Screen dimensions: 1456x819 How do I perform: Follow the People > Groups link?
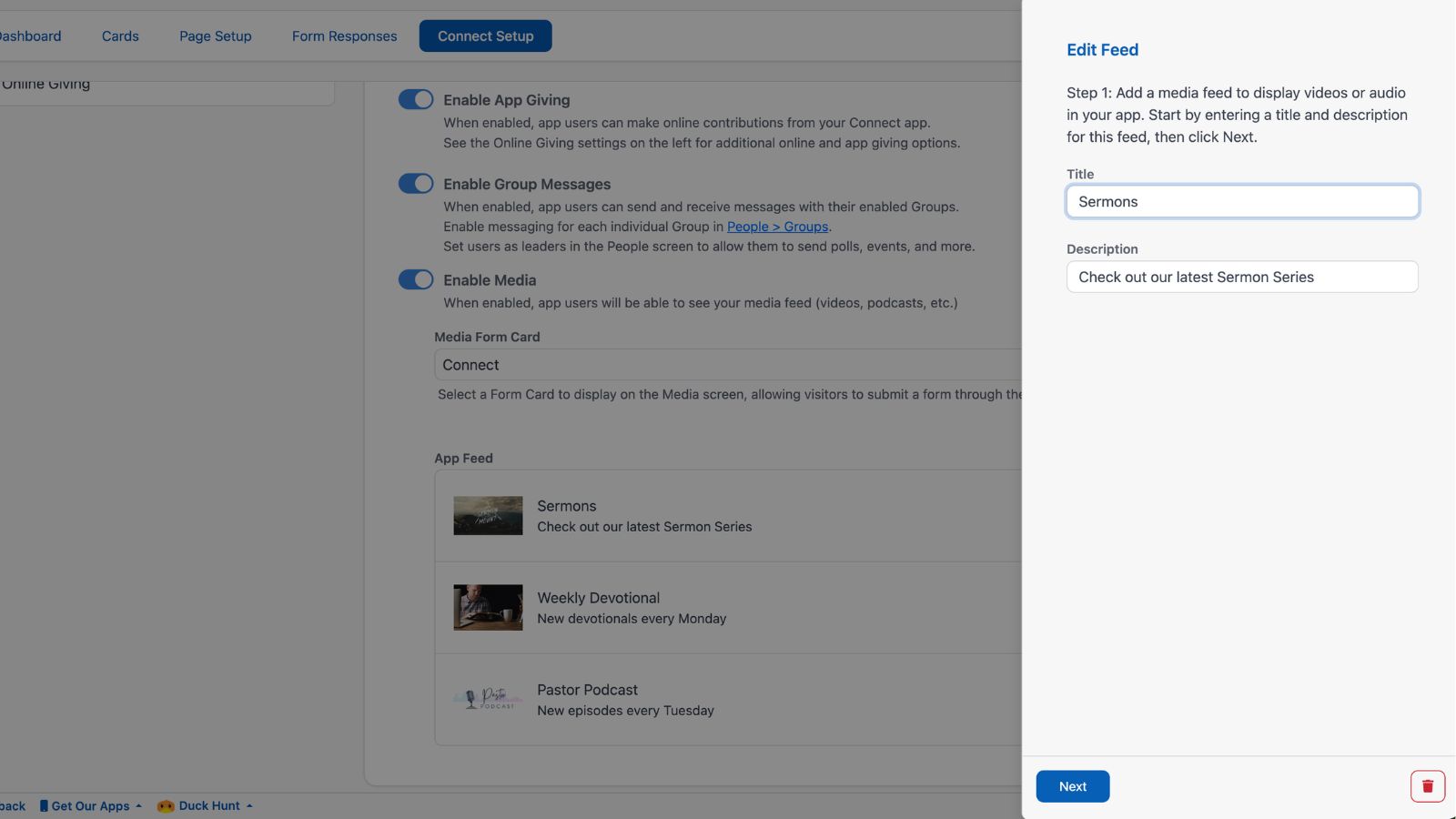click(778, 227)
